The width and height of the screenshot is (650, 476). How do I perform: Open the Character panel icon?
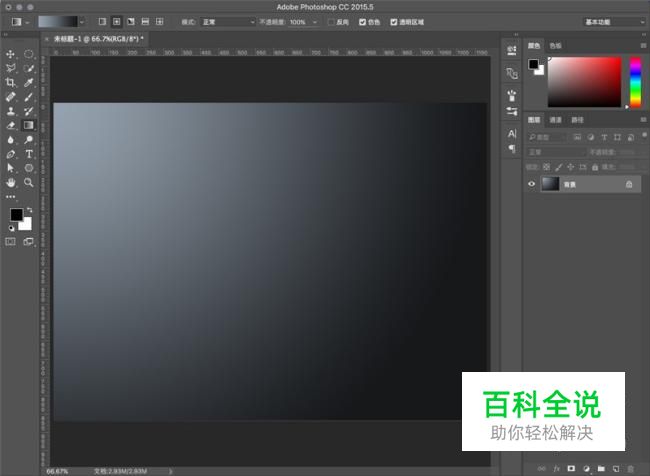pos(512,134)
